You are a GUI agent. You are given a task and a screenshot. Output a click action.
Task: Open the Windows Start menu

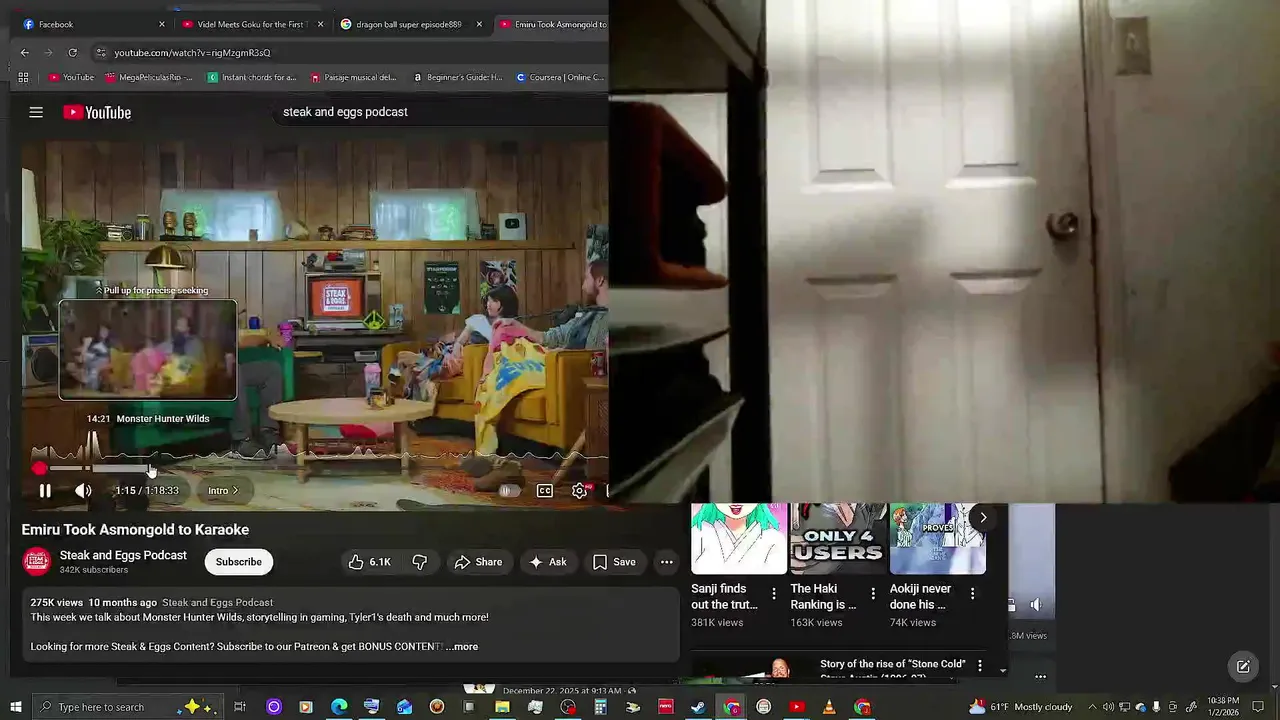click(x=15, y=707)
